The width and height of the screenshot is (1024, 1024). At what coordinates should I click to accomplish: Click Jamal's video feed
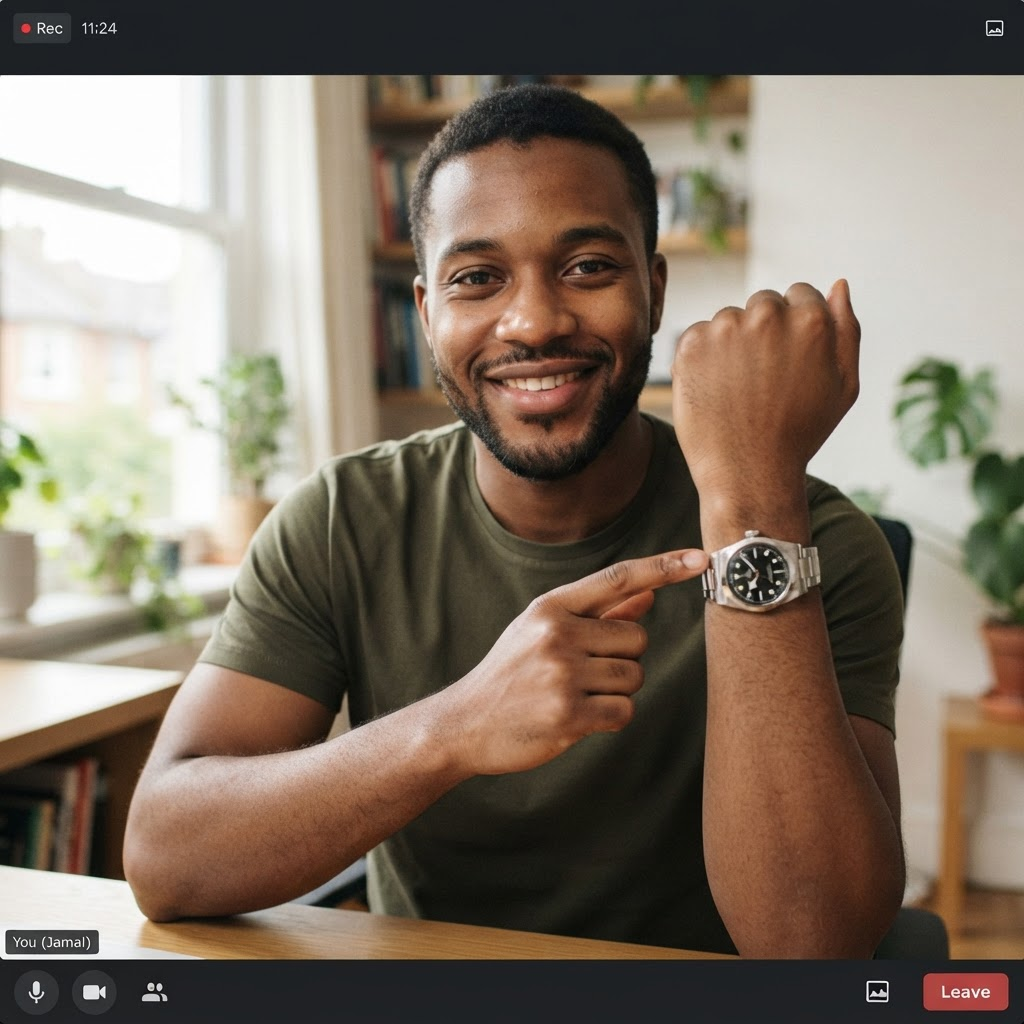pos(512,517)
